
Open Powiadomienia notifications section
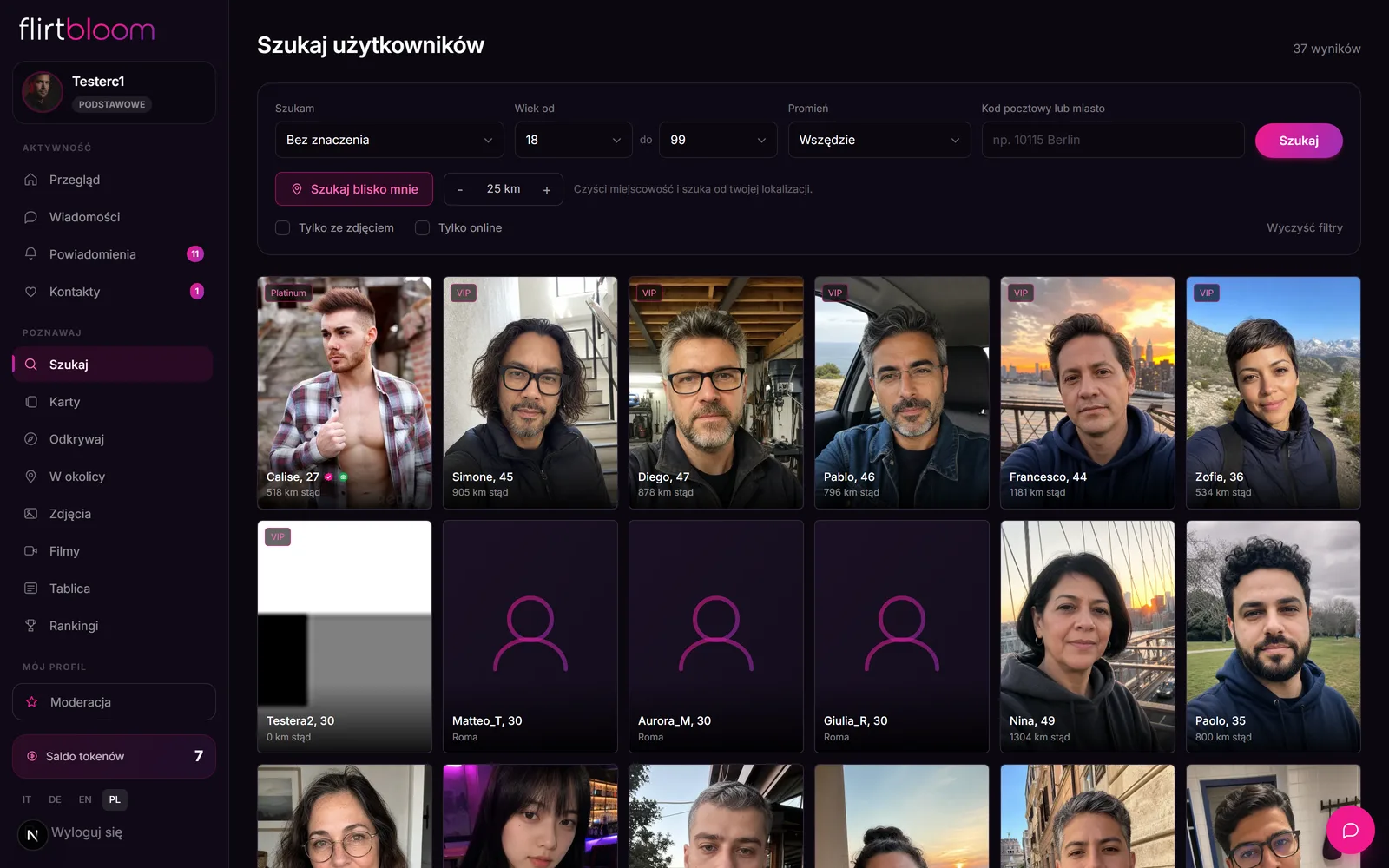(x=113, y=254)
